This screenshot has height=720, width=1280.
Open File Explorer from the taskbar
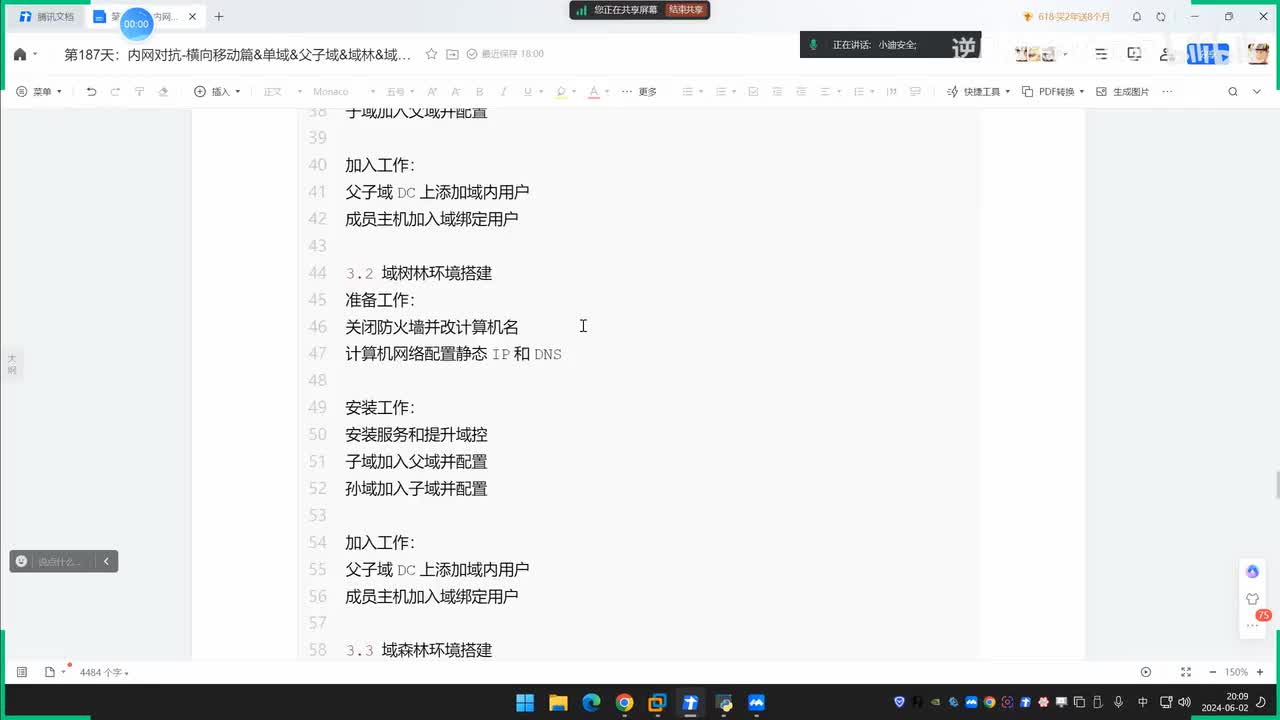point(558,703)
